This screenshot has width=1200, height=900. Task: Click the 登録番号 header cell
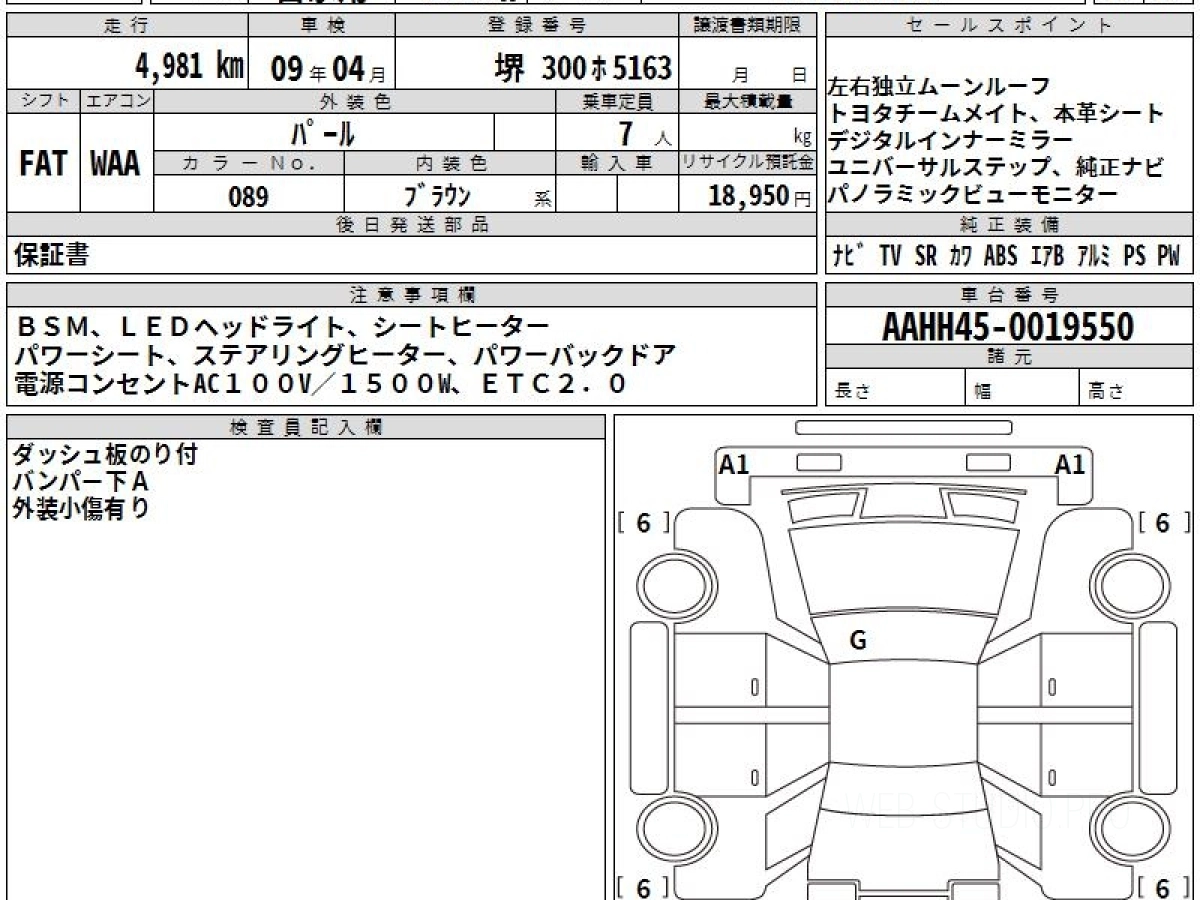538,26
